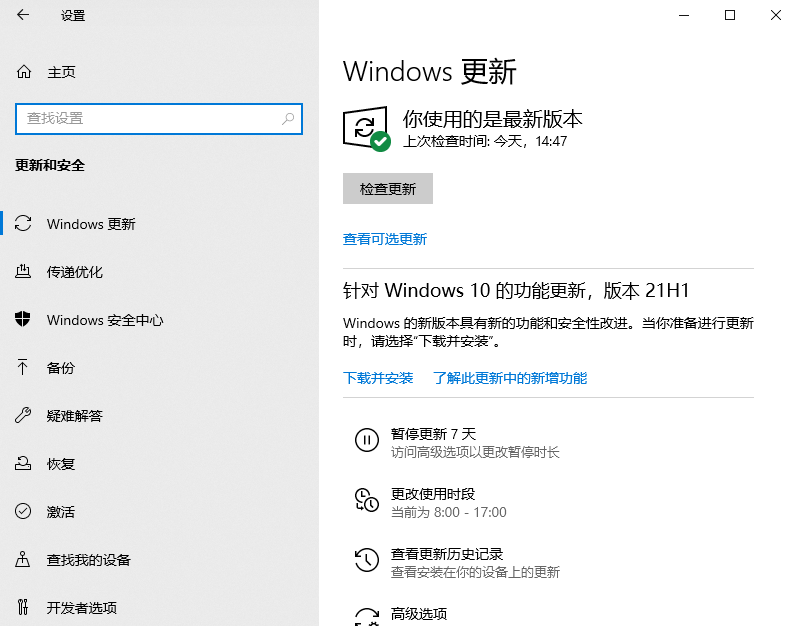Click the 更新和安全 section heading
The width and height of the screenshot is (795, 626).
pos(50,165)
